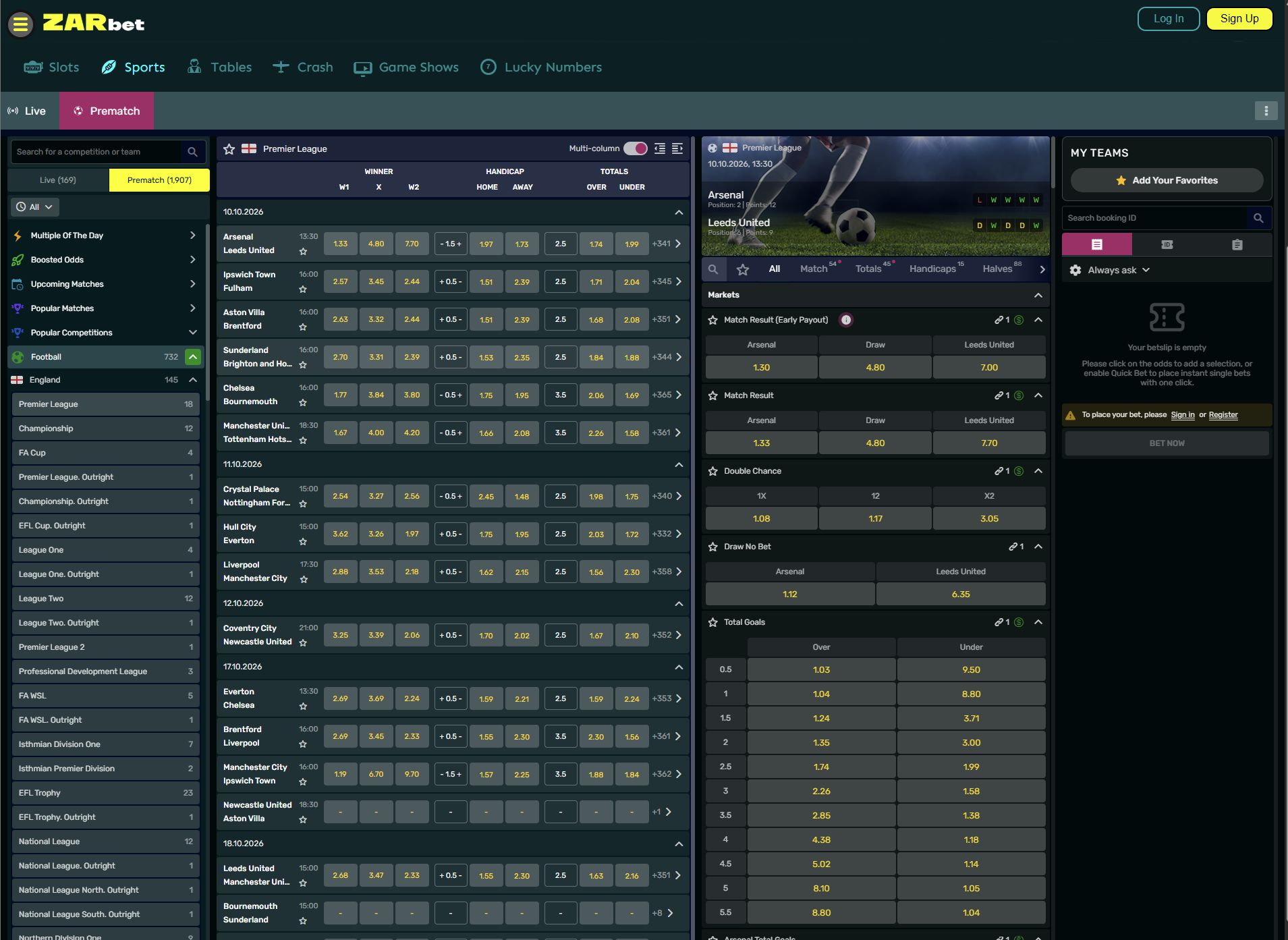1288x940 pixels.
Task: Open FA Cup competition in sidebar
Action: tap(105, 453)
